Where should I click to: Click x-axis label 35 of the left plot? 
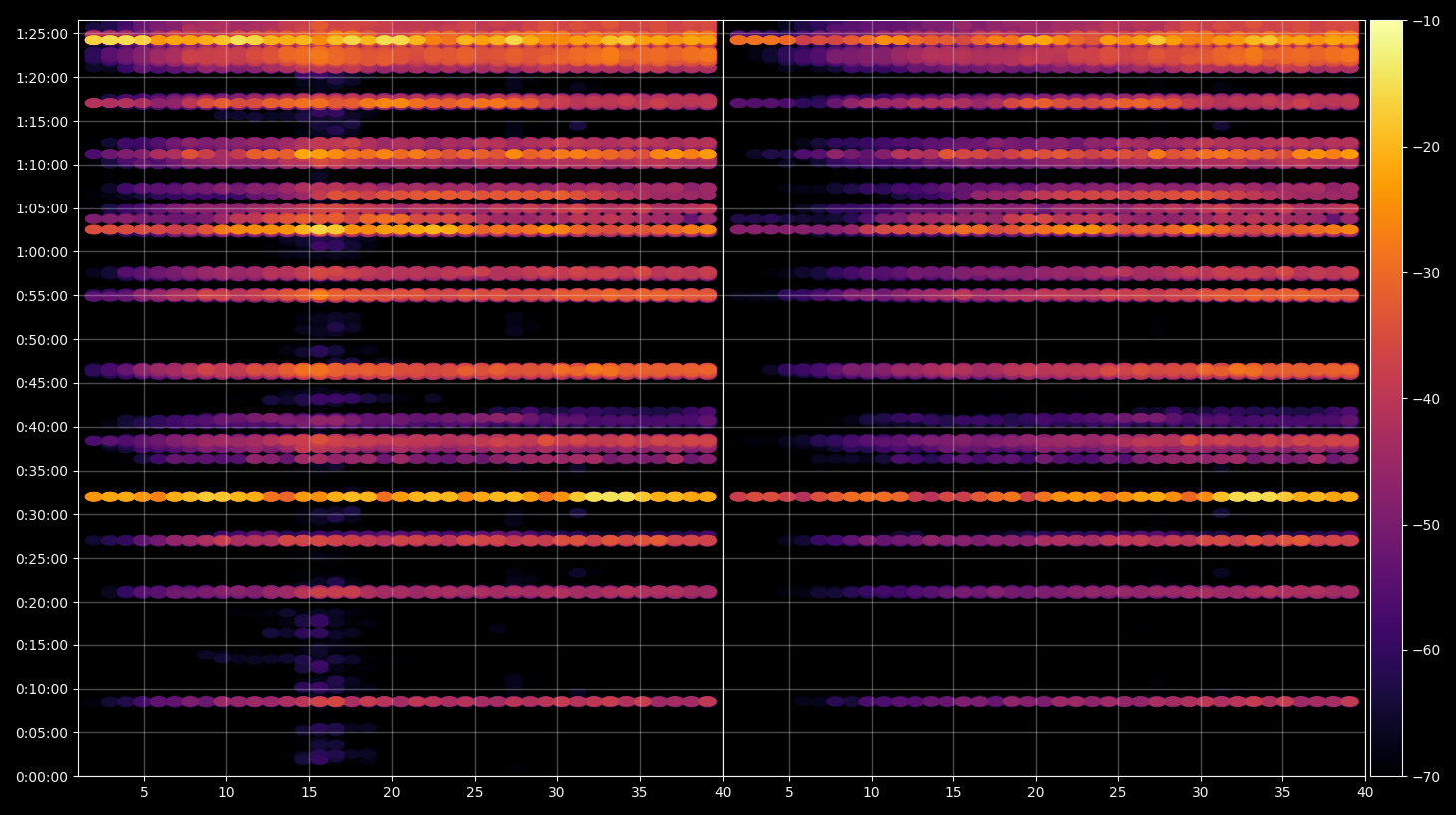click(640, 793)
